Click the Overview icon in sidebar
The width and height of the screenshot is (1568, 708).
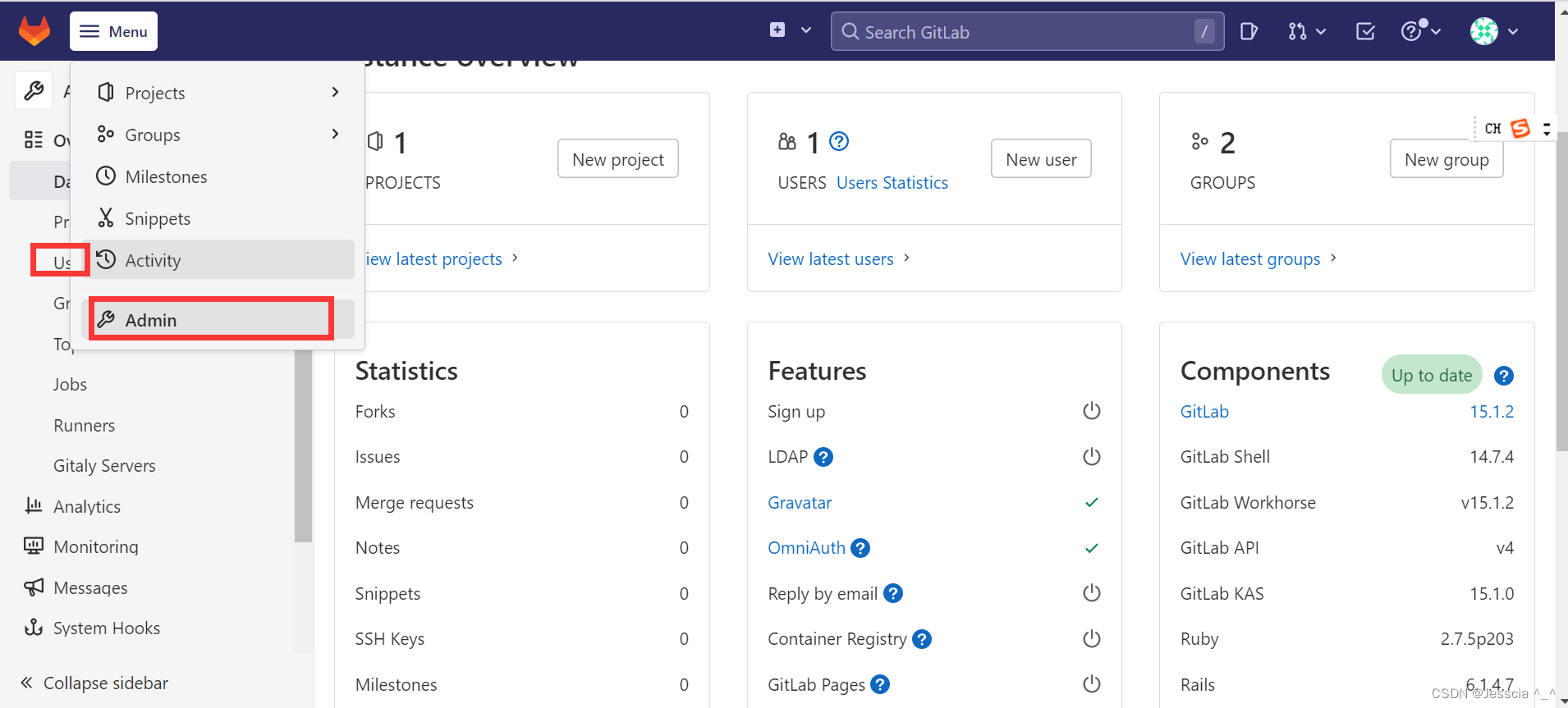click(x=34, y=139)
